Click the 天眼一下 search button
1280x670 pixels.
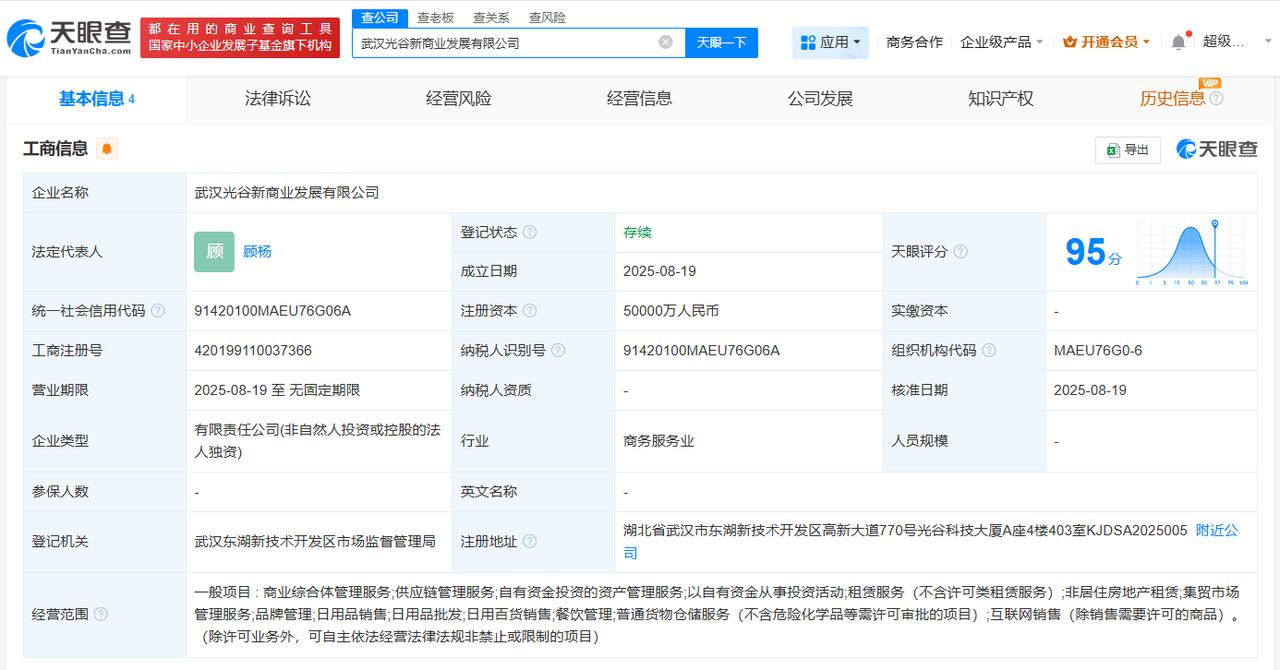tap(721, 42)
